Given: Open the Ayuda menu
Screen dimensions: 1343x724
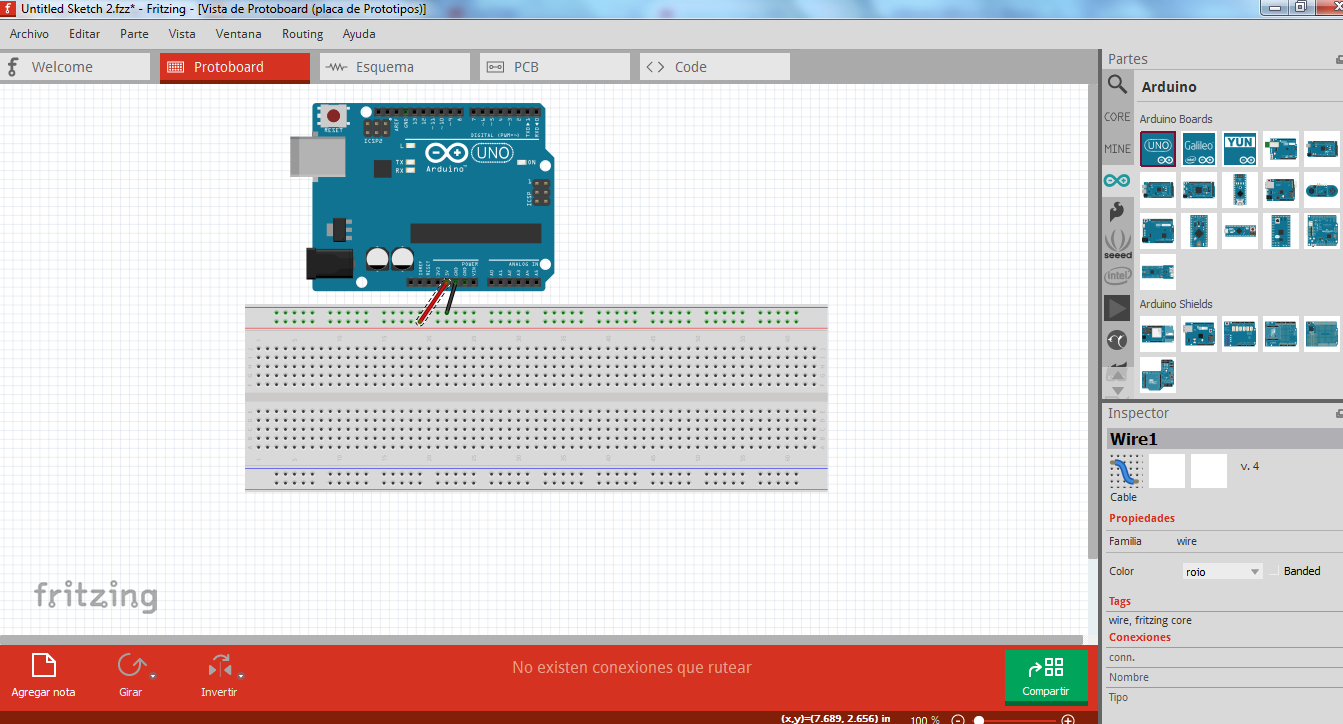Looking at the screenshot, I should point(359,33).
